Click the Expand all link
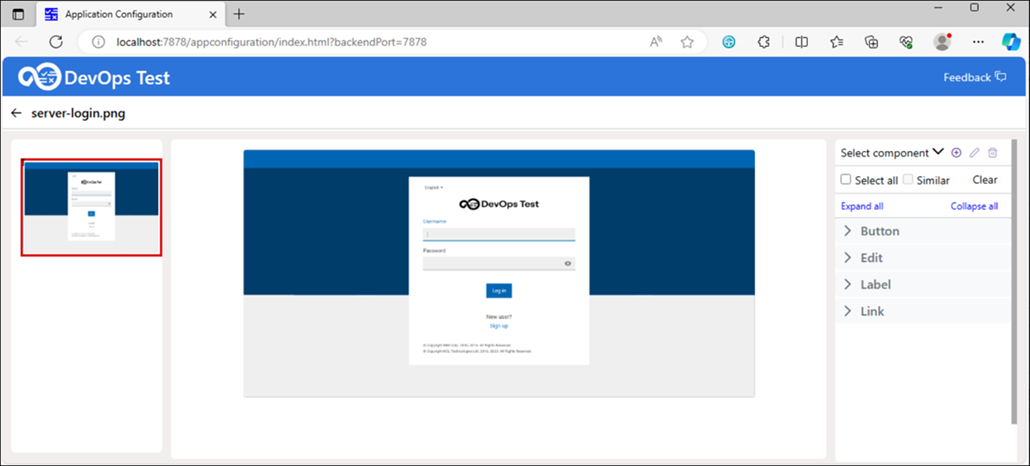Viewport: 1030px width, 466px height. point(862,206)
